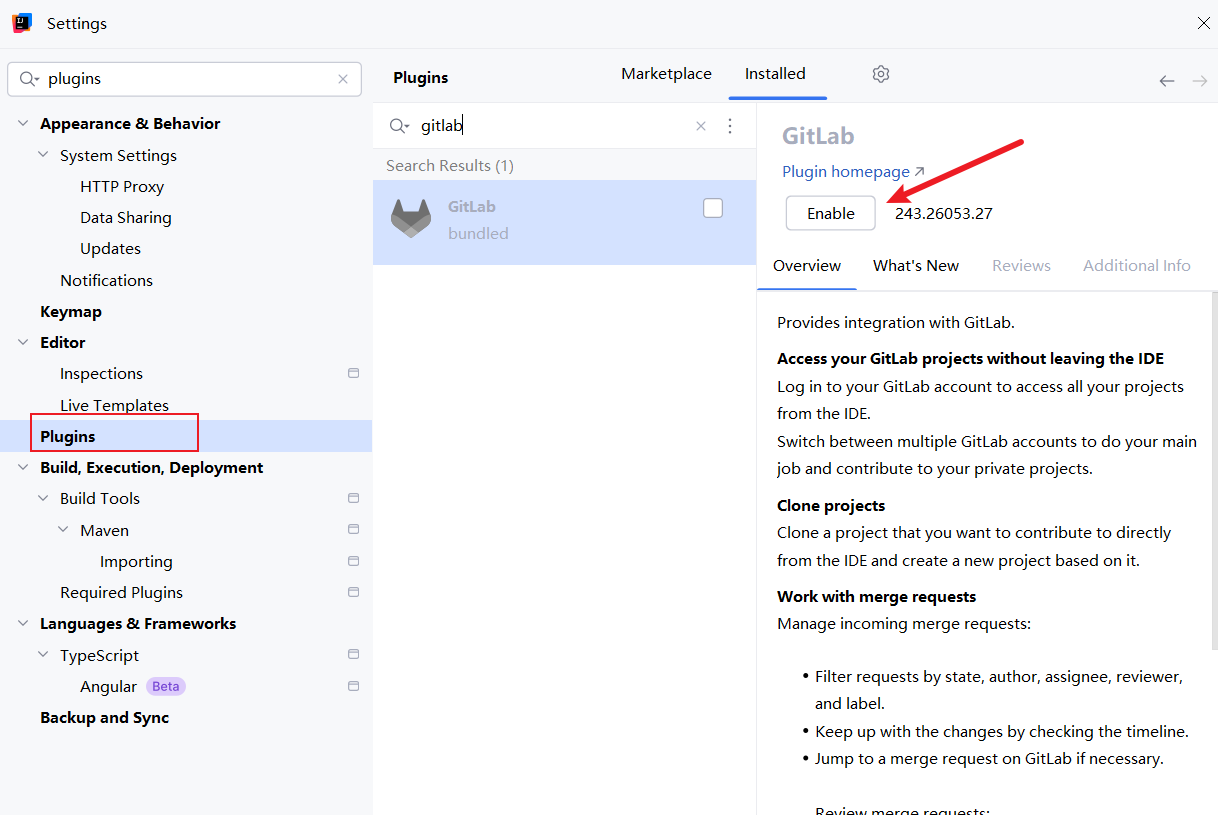Viewport: 1218px width, 815px height.
Task: Collapse the Build Tools tree node
Action: 43,499
